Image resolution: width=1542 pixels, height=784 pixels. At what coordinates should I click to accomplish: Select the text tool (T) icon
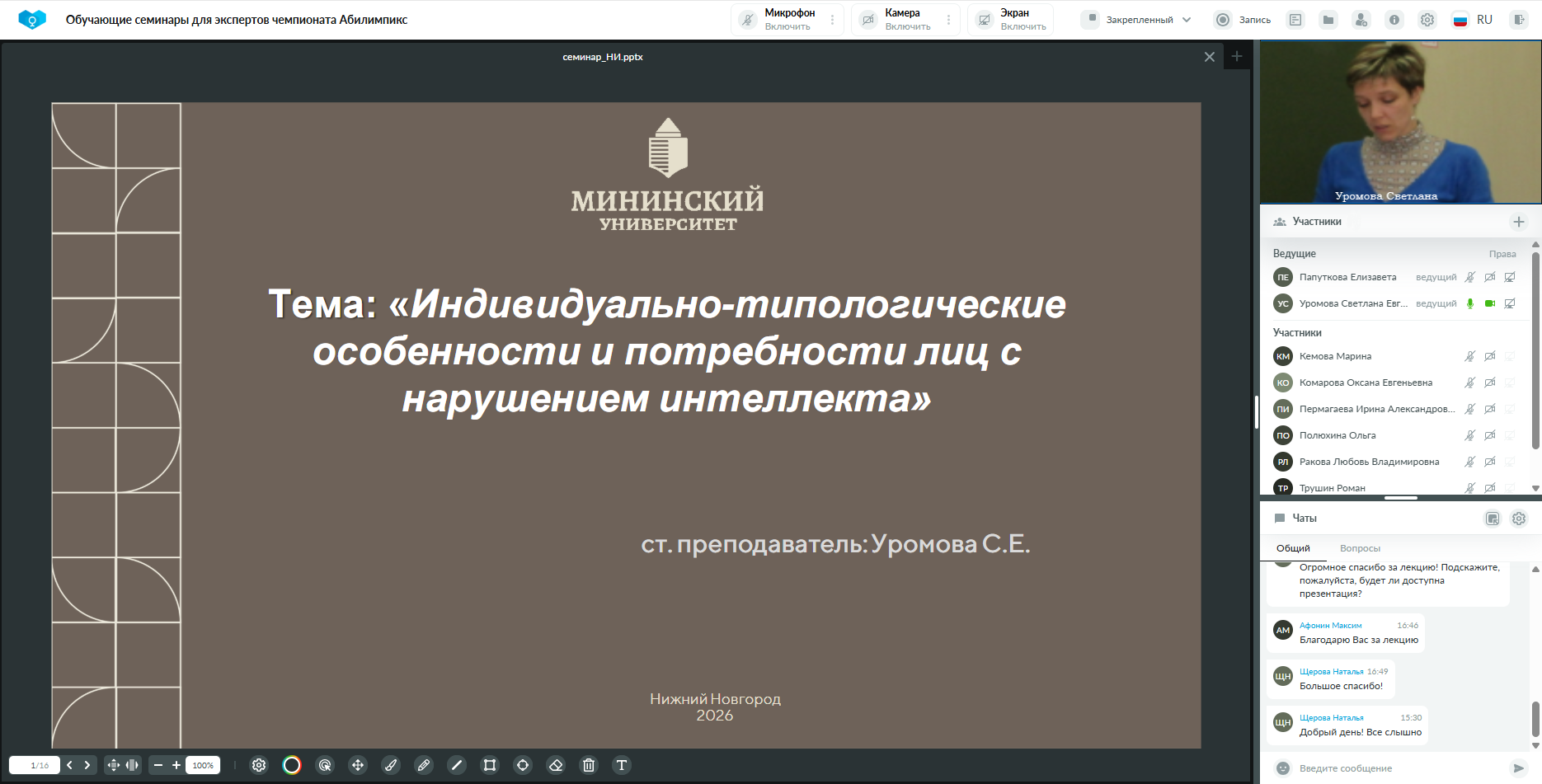click(622, 765)
